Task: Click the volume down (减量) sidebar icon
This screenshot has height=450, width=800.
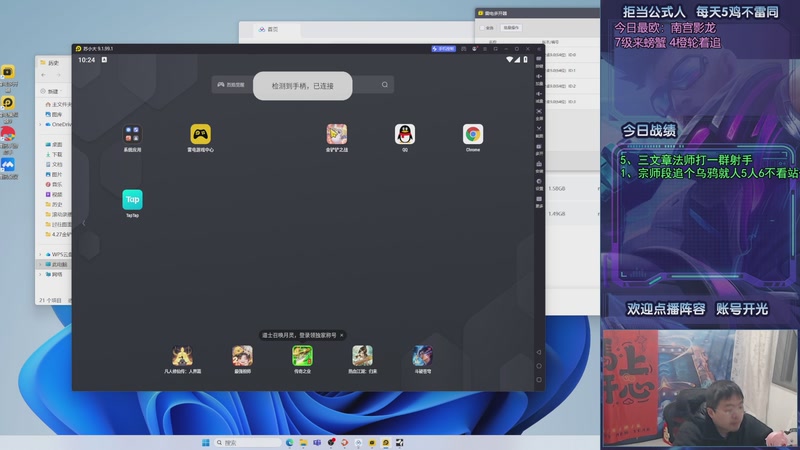Action: click(x=539, y=96)
